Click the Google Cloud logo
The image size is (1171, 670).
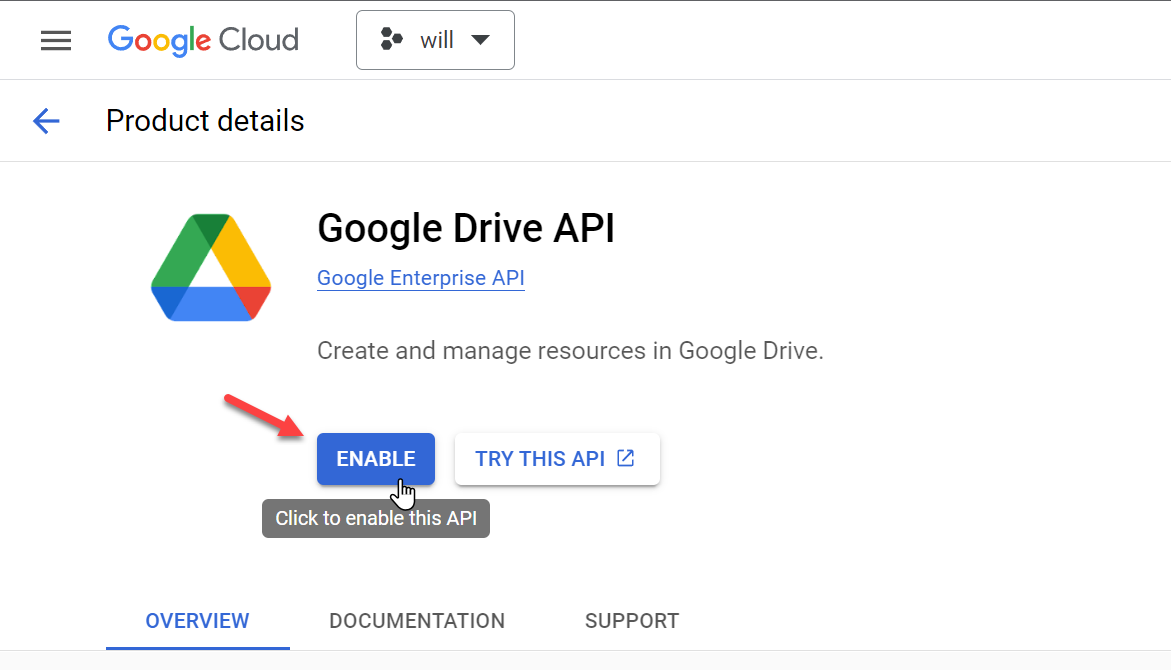(203, 40)
